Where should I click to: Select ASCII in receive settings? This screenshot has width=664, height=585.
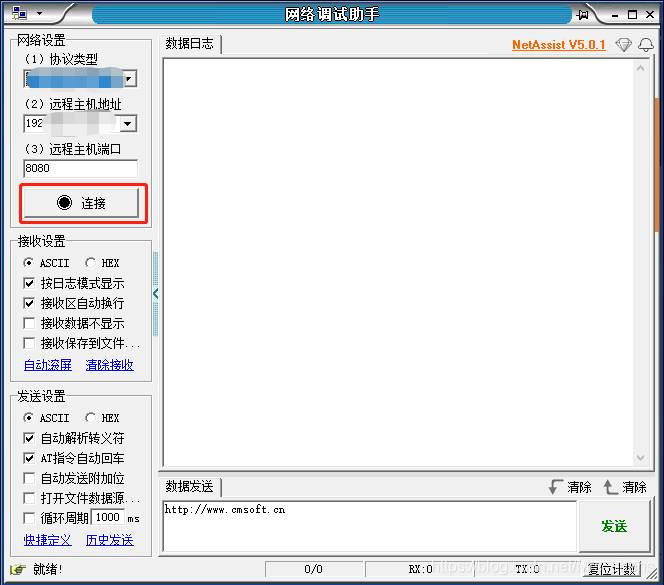pos(46,263)
